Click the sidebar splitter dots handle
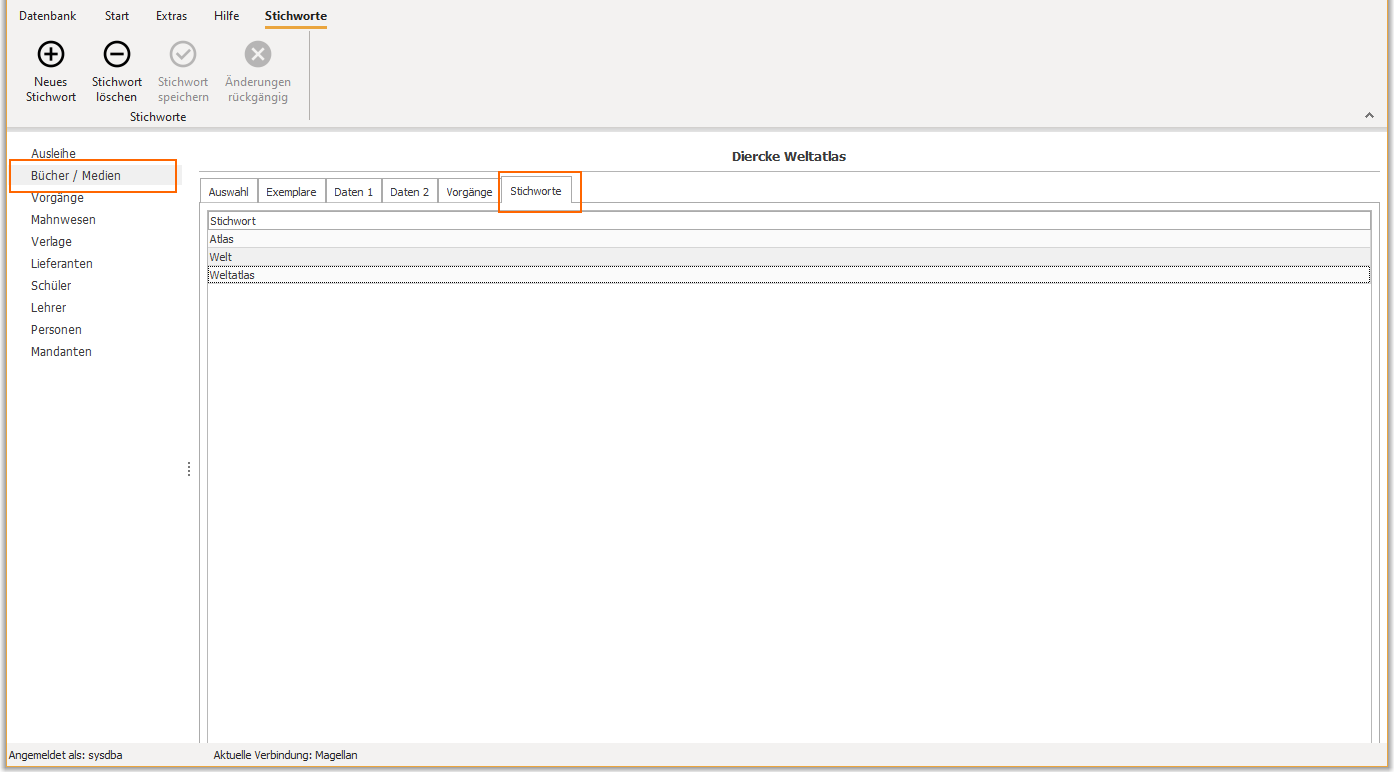Screen dimensions: 1394x772 tap(189, 469)
